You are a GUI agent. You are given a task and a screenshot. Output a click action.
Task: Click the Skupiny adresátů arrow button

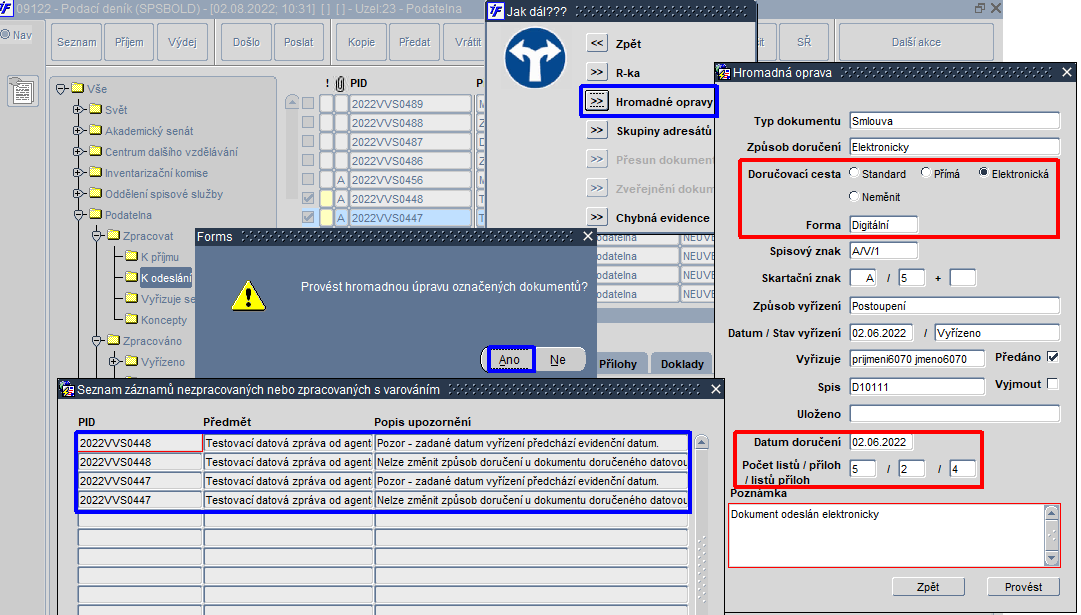point(596,130)
